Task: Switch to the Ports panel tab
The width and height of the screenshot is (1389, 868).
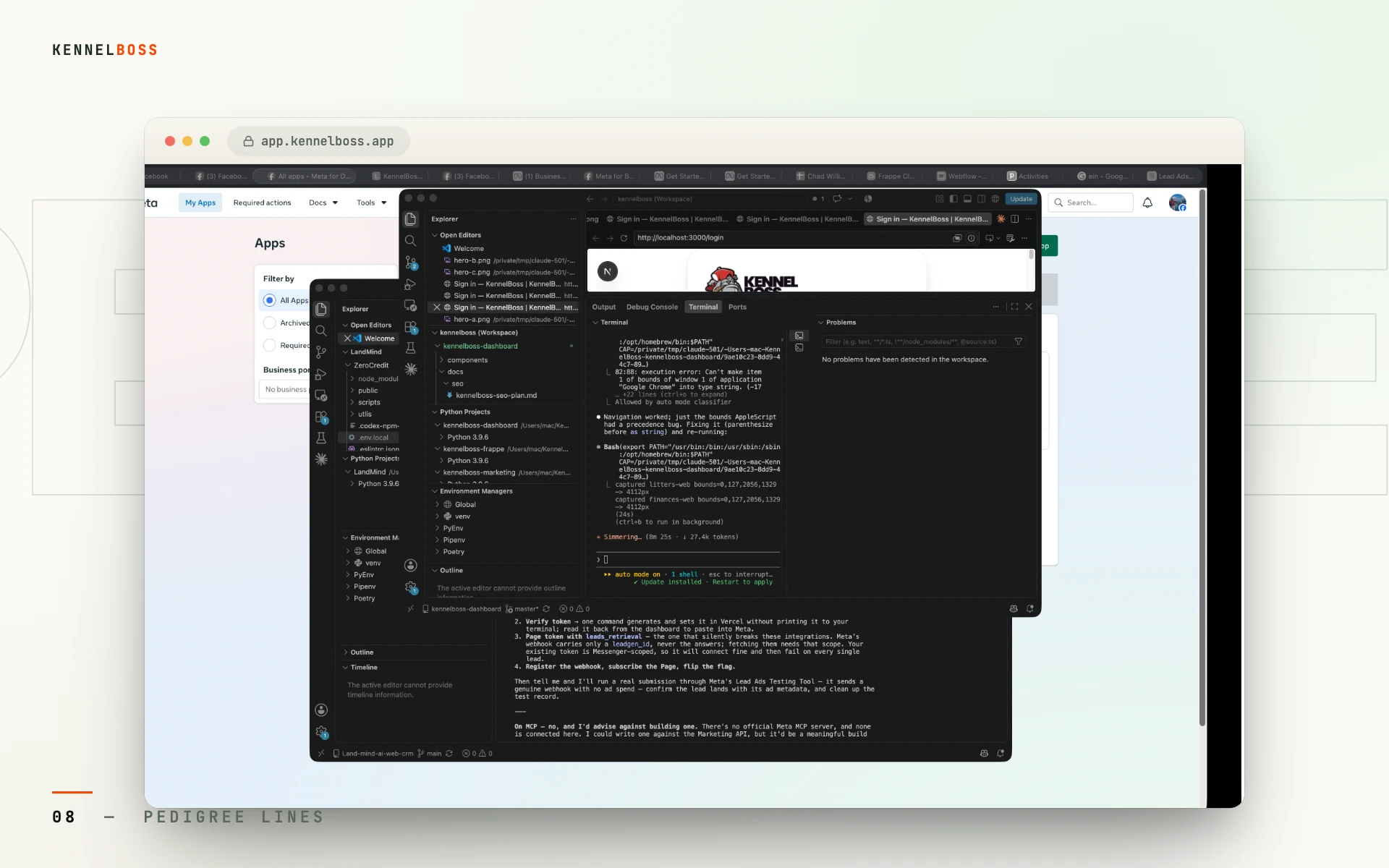Action: click(x=737, y=307)
